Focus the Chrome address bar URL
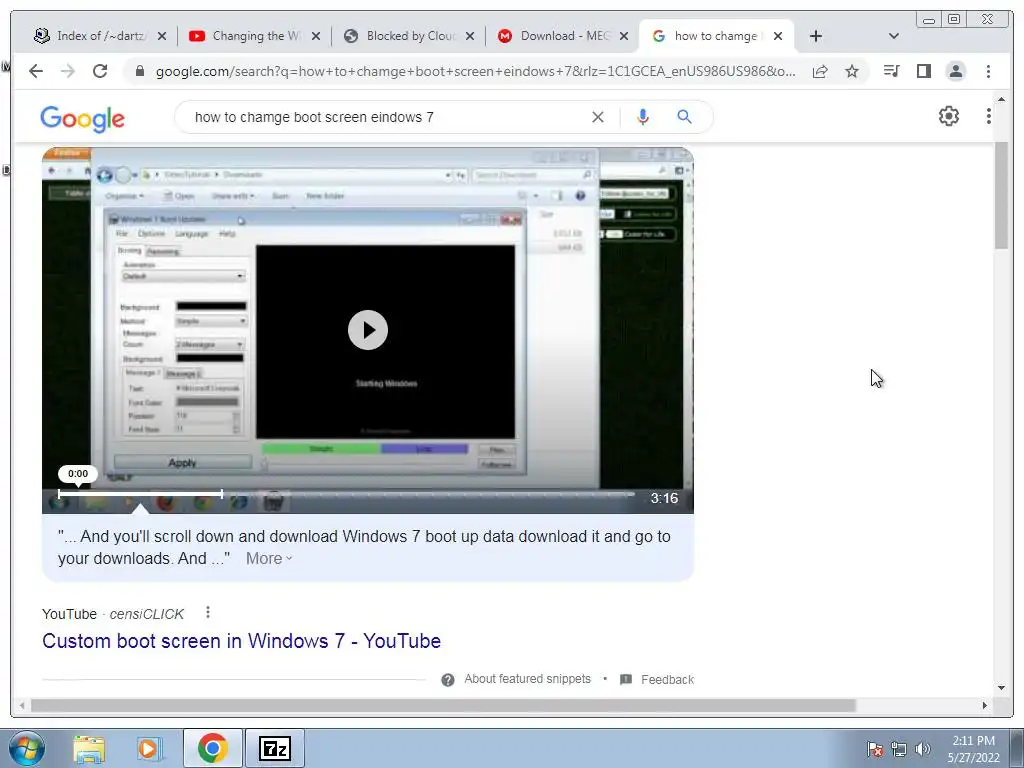1024x768 pixels. pyautogui.click(x=475, y=71)
